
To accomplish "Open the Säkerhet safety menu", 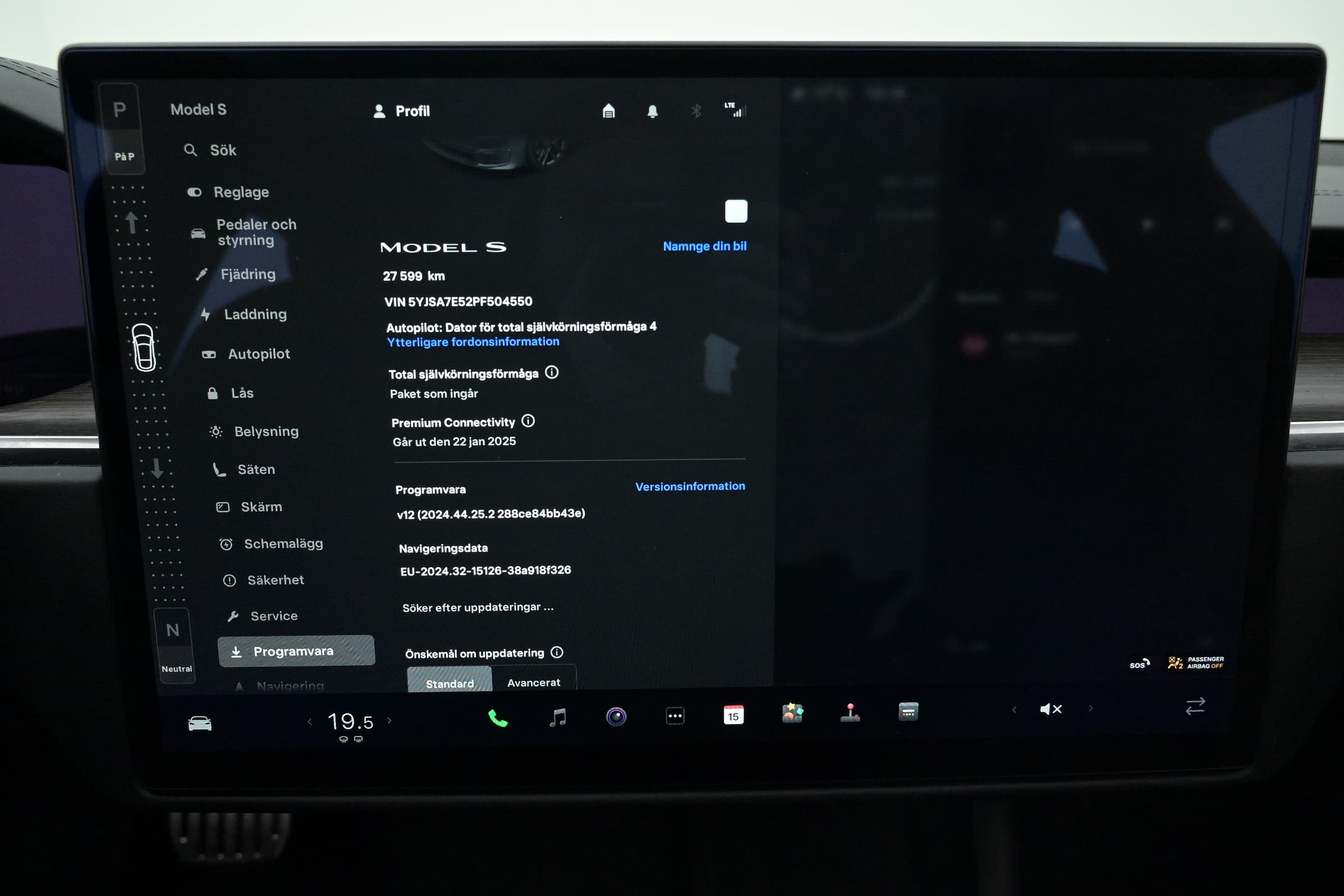I will pos(263,580).
